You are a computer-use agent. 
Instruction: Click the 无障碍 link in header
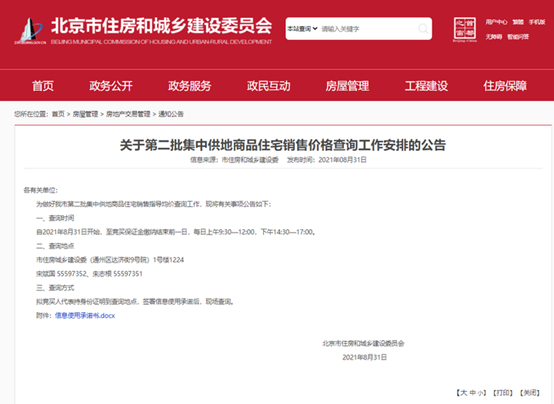(494, 37)
